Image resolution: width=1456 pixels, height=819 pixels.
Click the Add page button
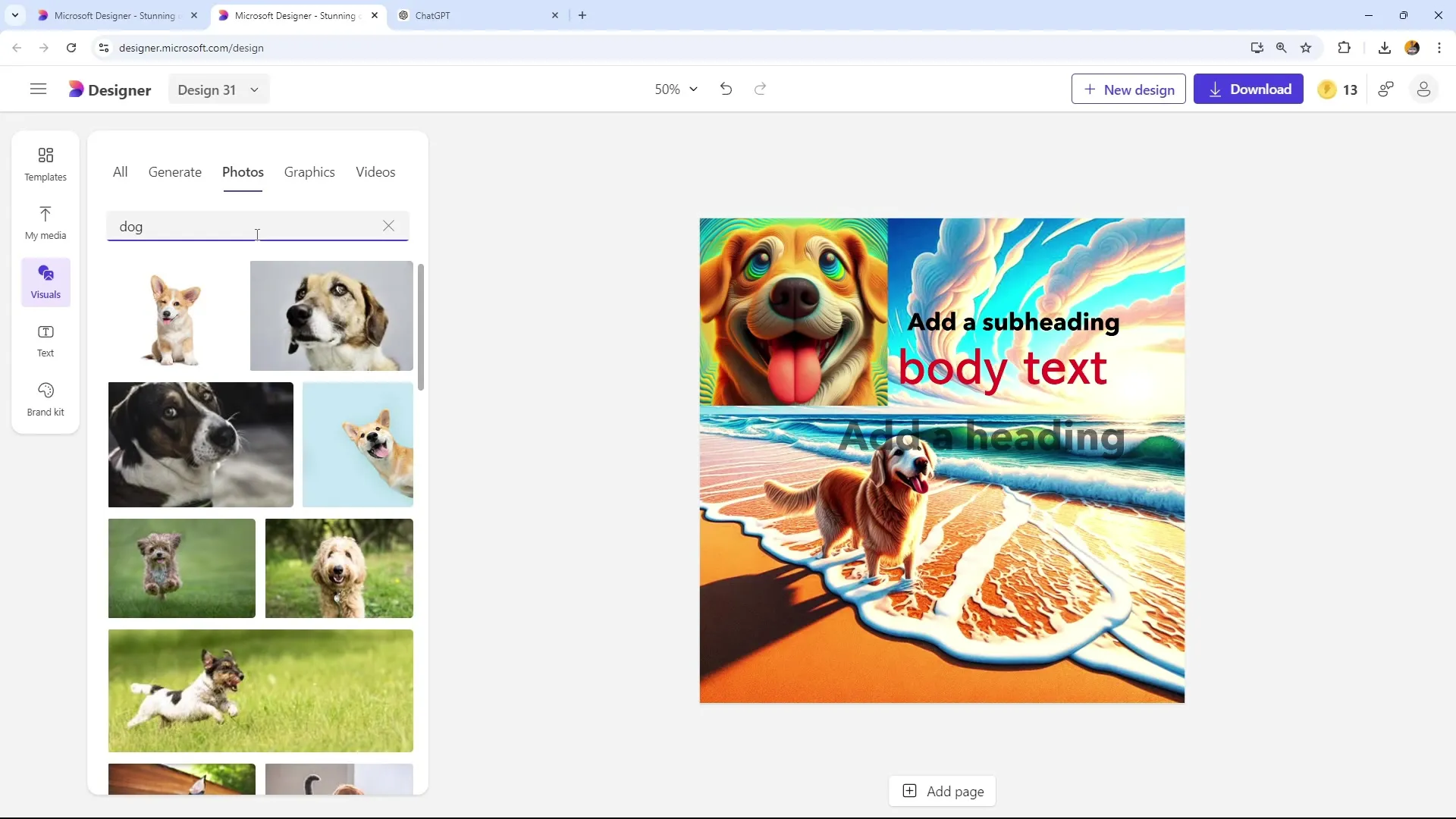pos(943,791)
